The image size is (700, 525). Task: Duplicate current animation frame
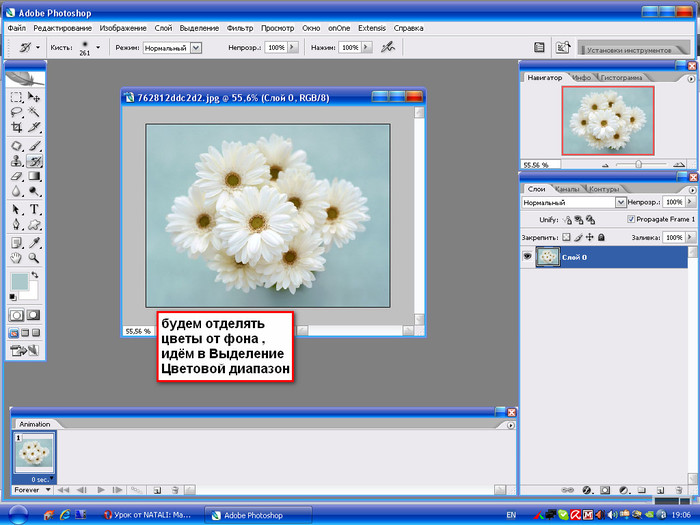click(x=157, y=490)
